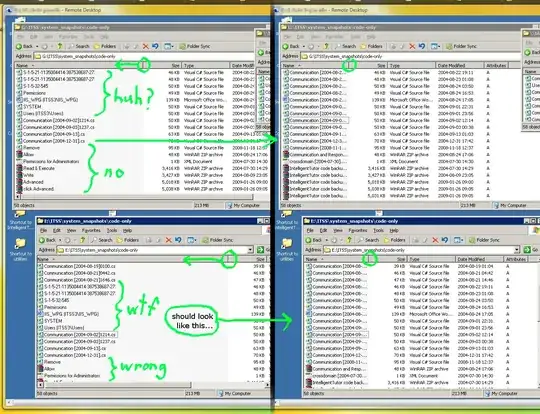Screen dimensions: 540x414
Task: Sort by Type in left desktop's G: window
Action: [x=206, y=65]
